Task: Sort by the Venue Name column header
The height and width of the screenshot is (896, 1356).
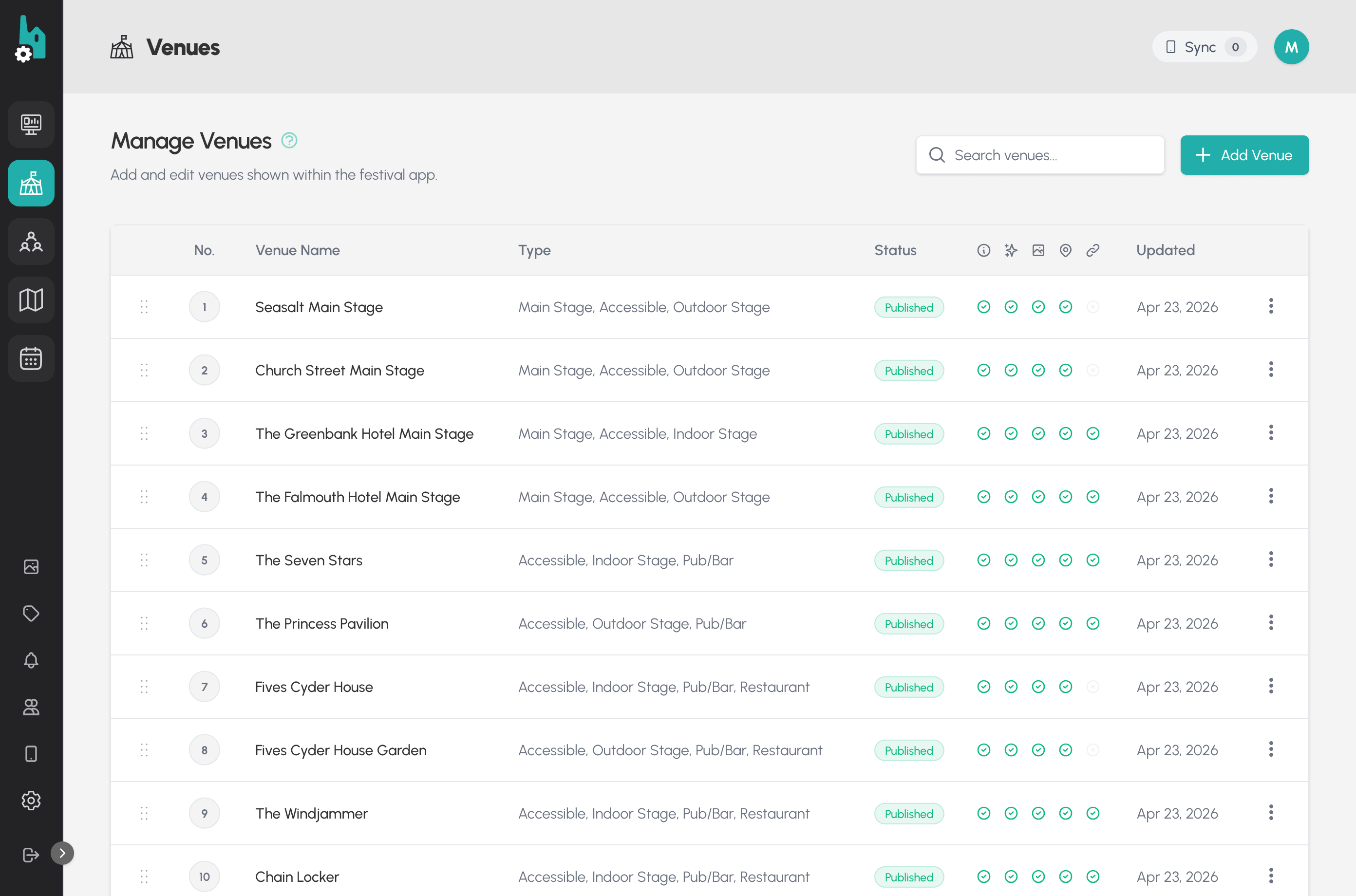Action: 297,250
